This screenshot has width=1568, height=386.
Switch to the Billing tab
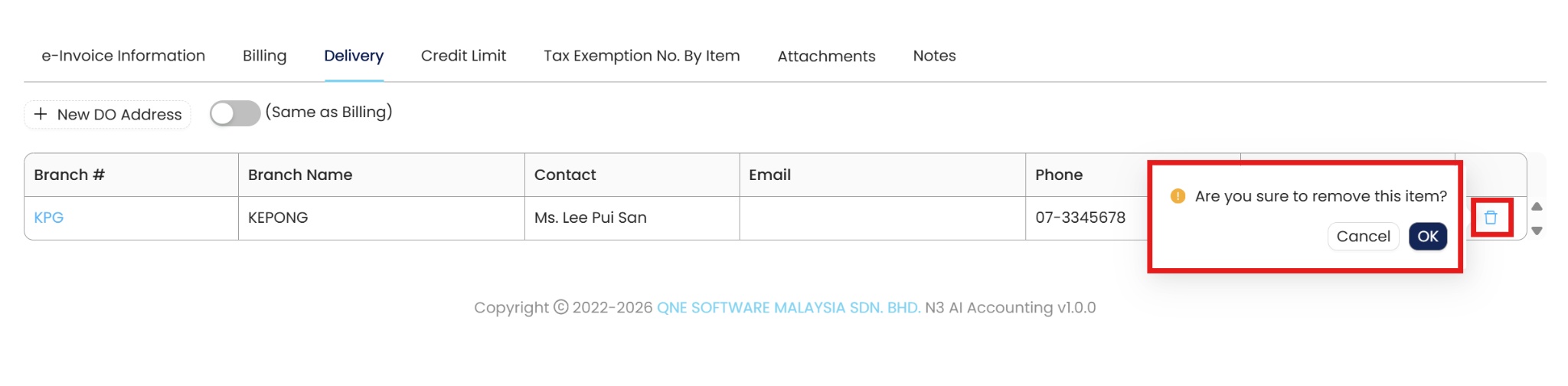[264, 56]
